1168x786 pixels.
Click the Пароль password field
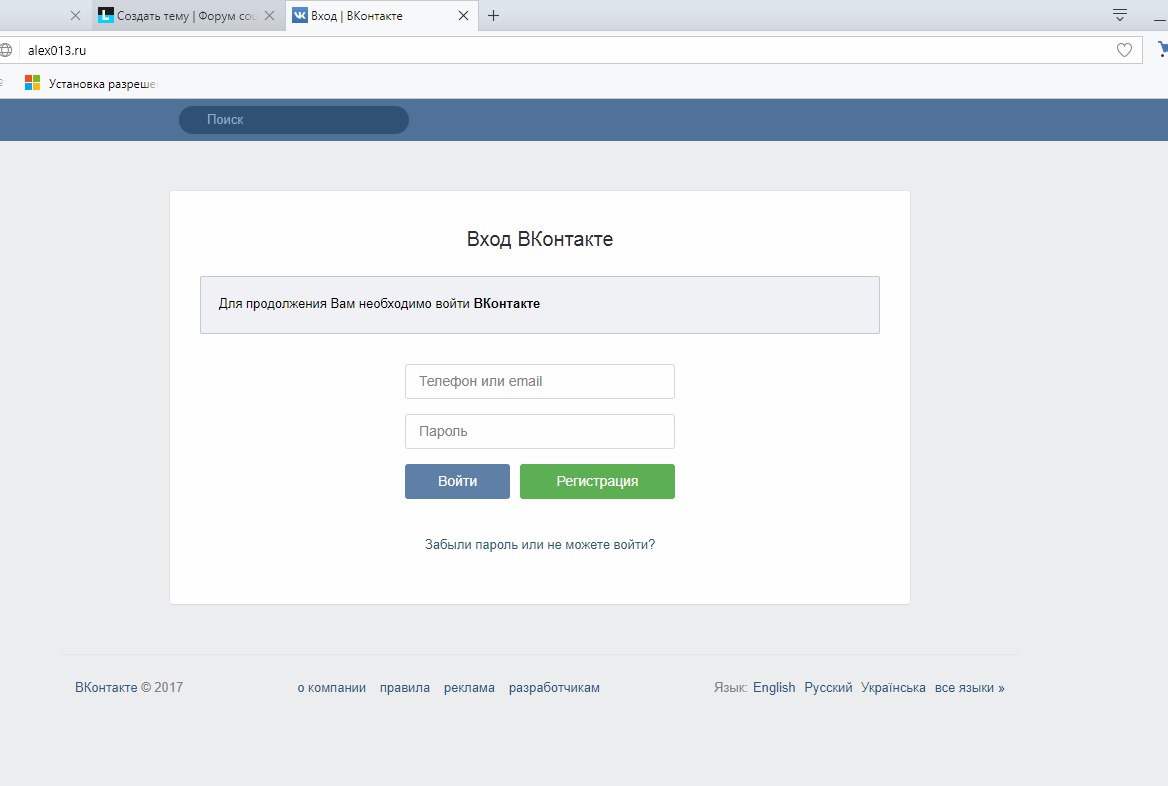click(x=539, y=431)
